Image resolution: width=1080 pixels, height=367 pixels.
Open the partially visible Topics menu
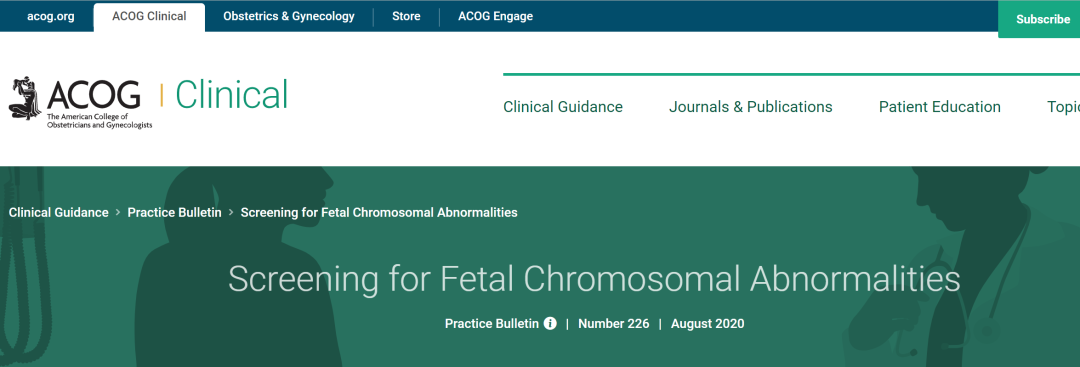point(1063,107)
